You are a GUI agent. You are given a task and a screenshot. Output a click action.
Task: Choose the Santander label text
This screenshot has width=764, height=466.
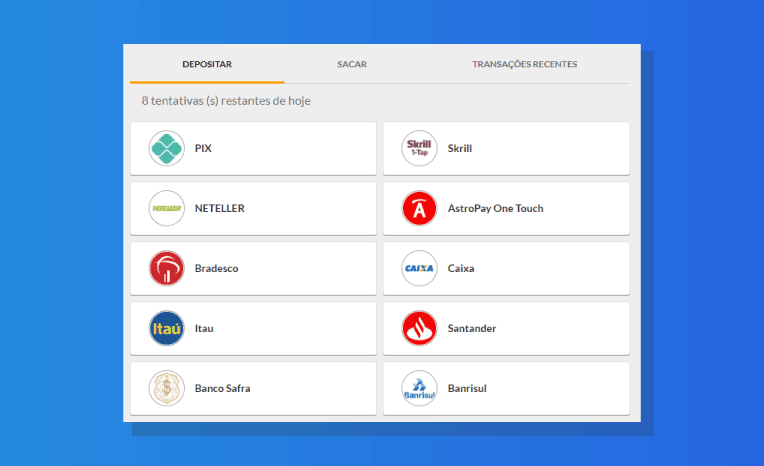point(472,328)
